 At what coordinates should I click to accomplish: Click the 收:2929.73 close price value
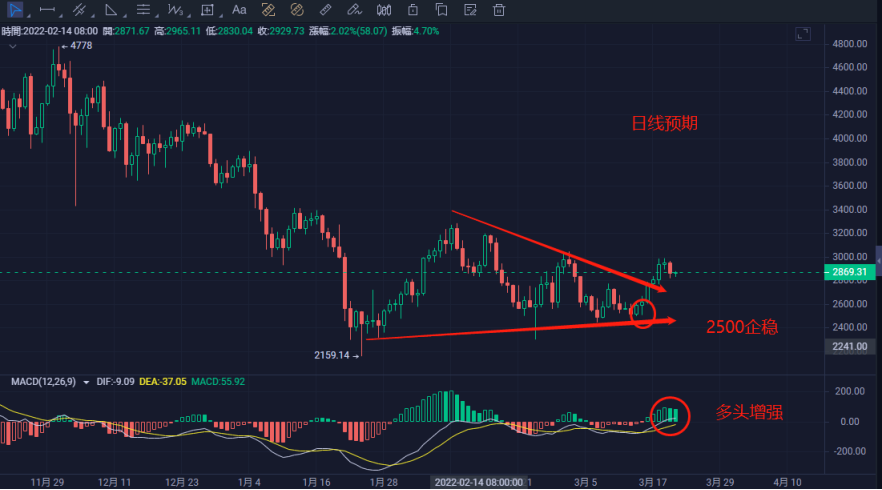click(x=281, y=31)
